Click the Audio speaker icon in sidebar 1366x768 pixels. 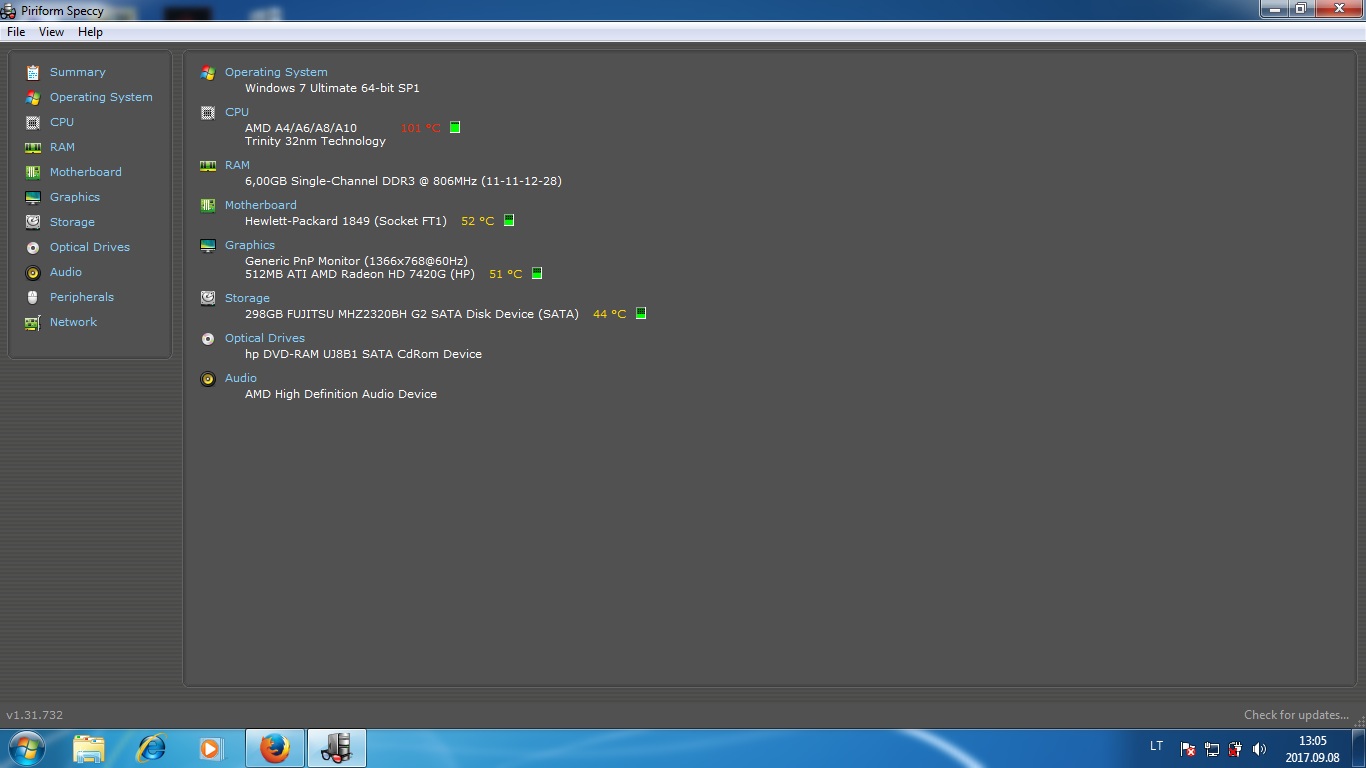click(x=33, y=272)
